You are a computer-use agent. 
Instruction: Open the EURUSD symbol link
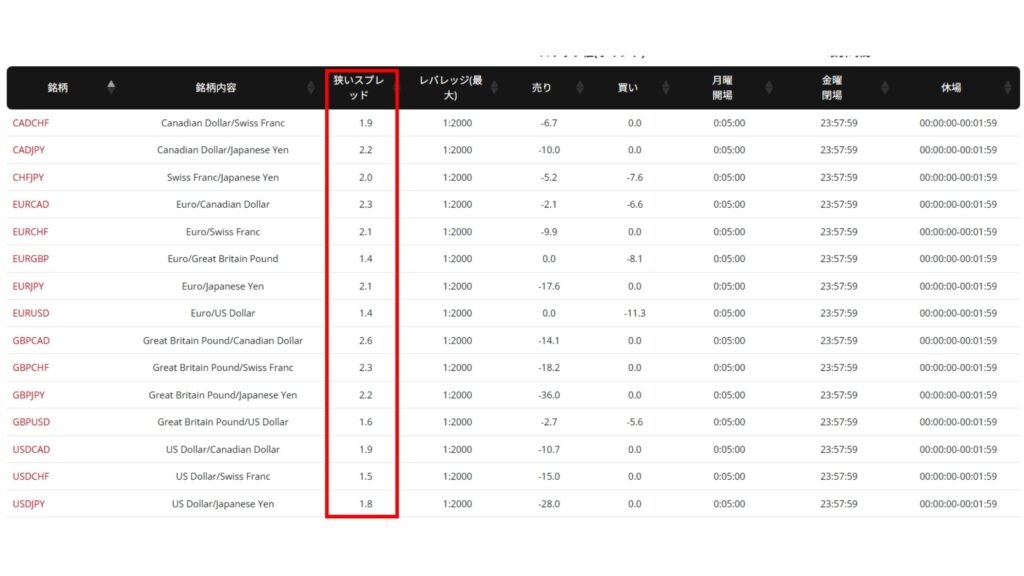coord(31,313)
